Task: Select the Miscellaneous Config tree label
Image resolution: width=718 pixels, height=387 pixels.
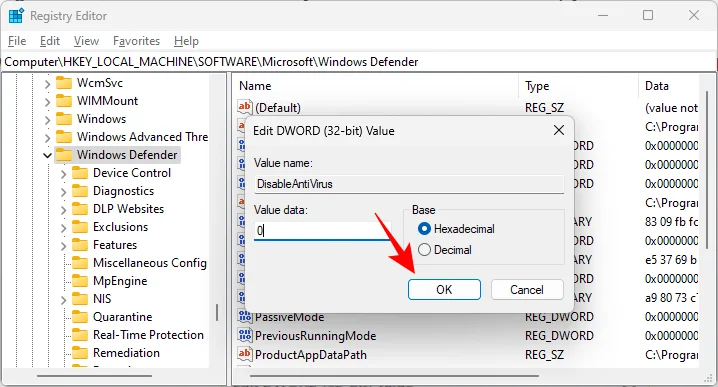Action: 150,263
